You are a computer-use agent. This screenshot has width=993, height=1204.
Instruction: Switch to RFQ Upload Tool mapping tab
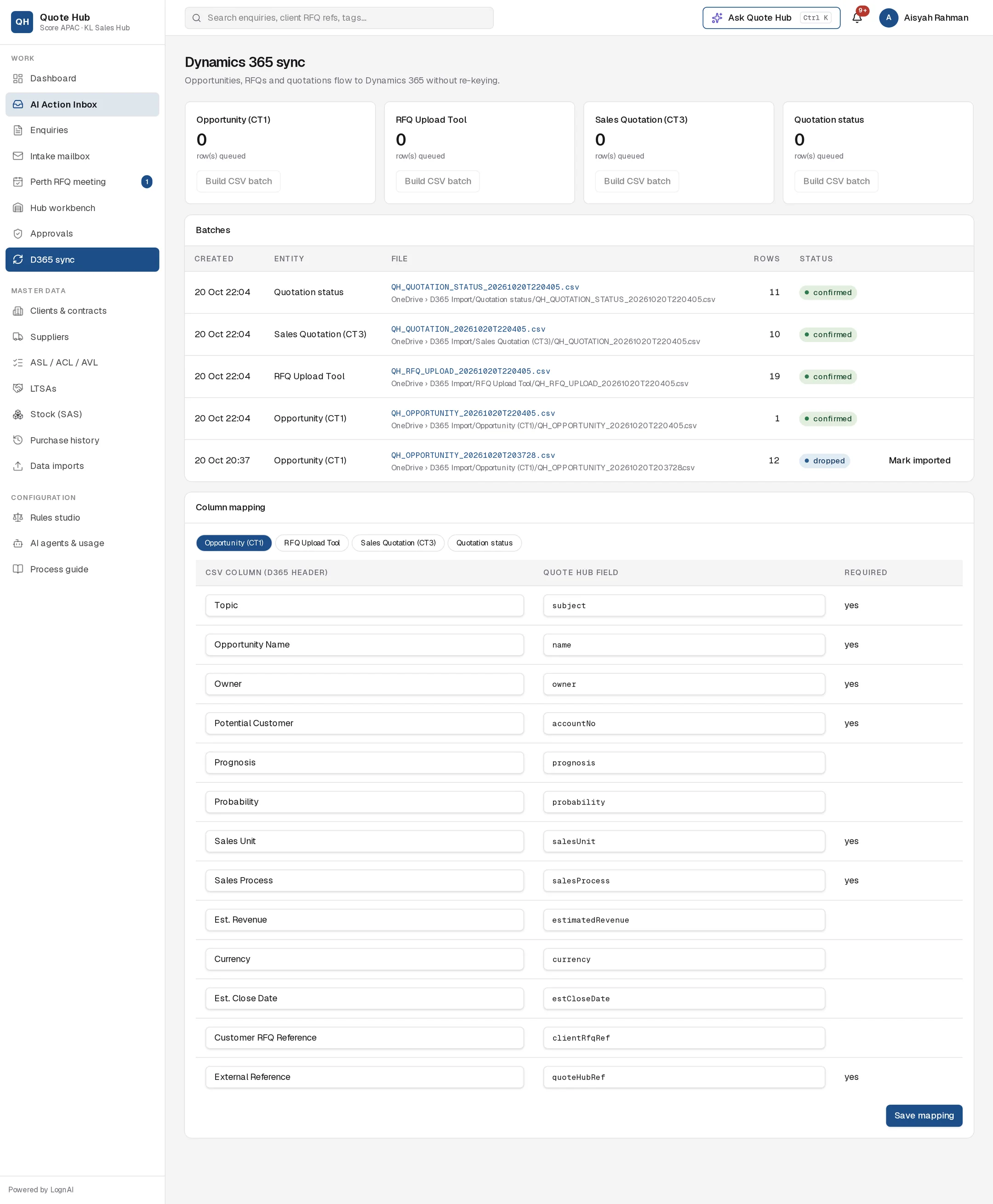coord(312,543)
